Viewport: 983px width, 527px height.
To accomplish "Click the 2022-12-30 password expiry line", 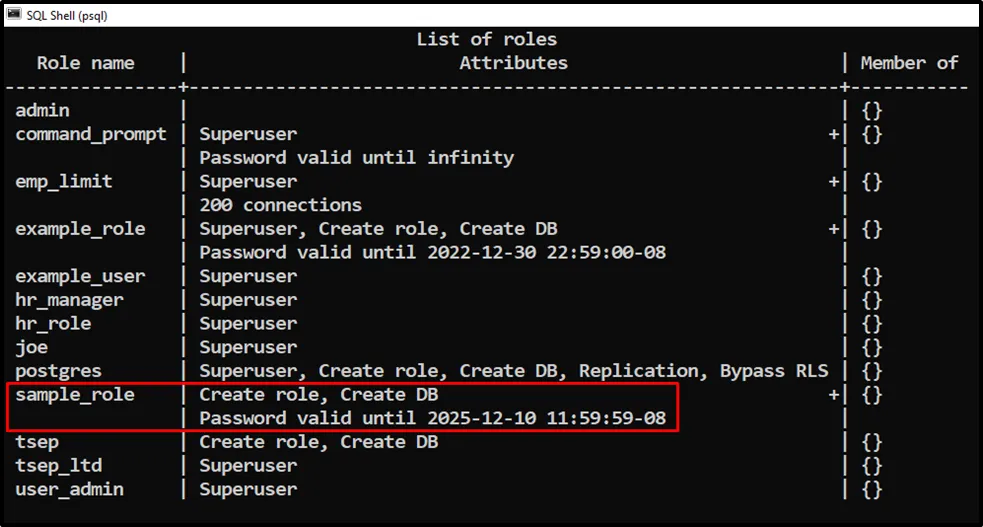I will pyautogui.click(x=432, y=253).
